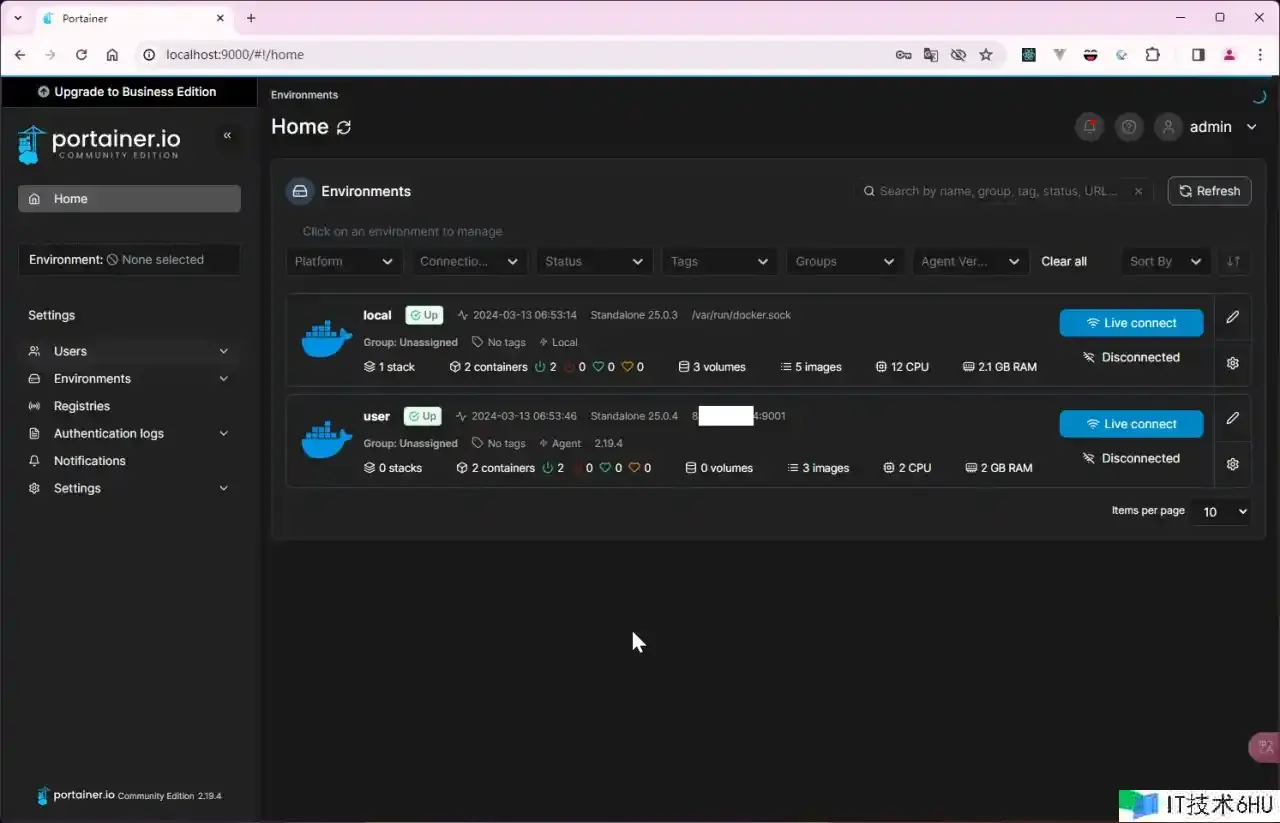Open the help question mark icon
Image resolution: width=1280 pixels, height=823 pixels.
pos(1129,127)
